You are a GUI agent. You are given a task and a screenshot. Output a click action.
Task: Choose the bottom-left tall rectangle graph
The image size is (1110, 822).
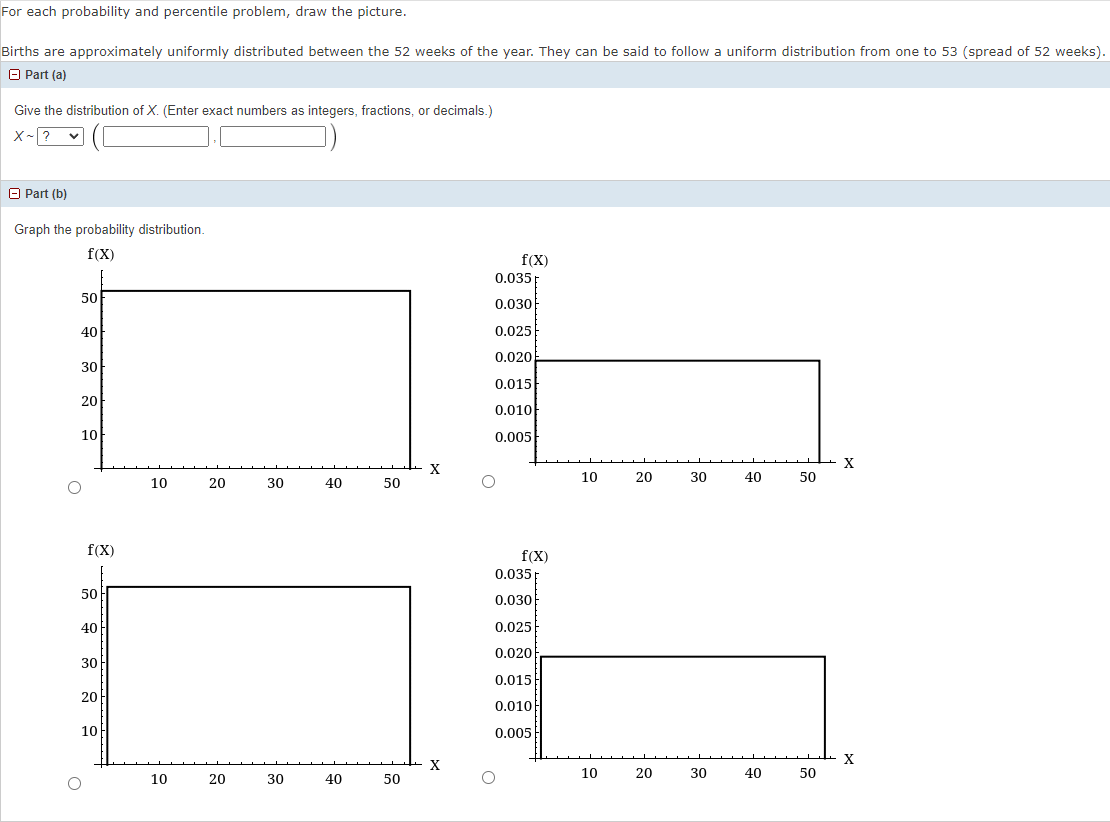point(74,783)
